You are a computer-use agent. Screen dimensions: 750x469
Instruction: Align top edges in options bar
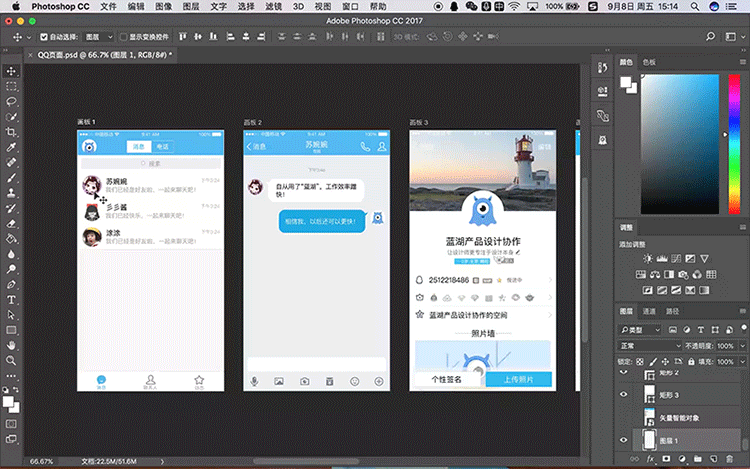(183, 36)
